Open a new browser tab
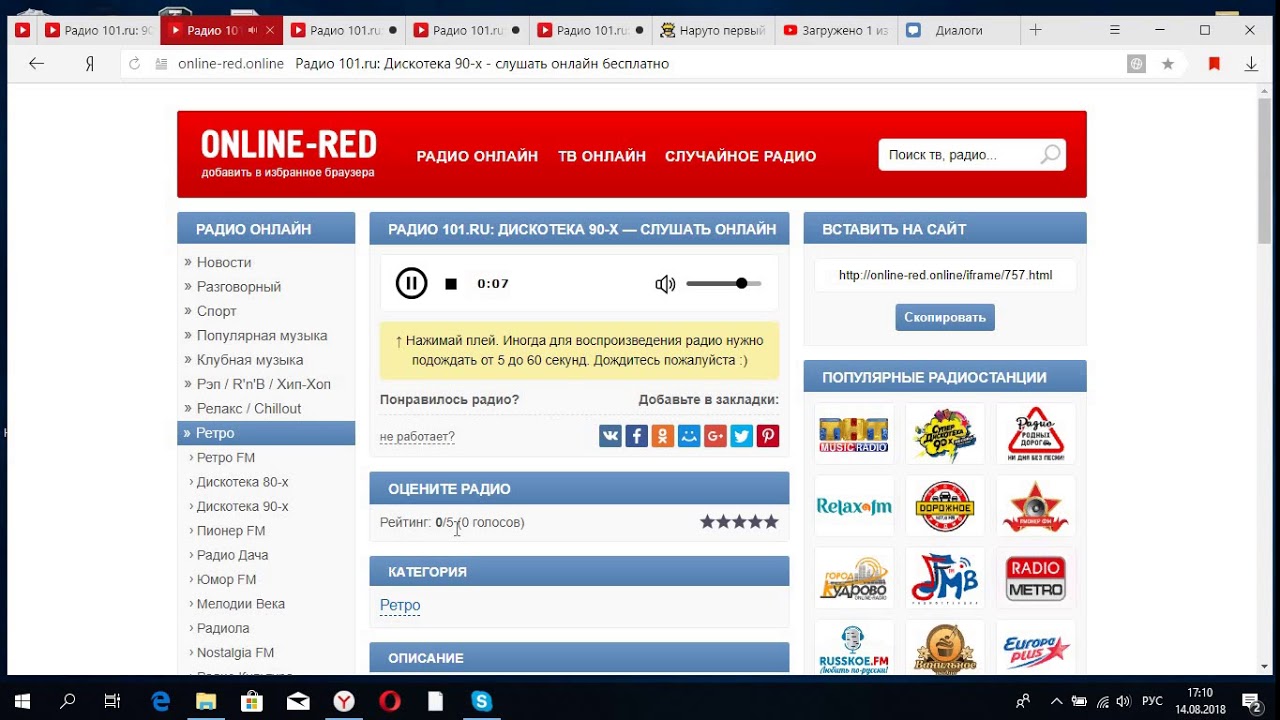Screen dimensions: 1280x720 [x=1036, y=30]
